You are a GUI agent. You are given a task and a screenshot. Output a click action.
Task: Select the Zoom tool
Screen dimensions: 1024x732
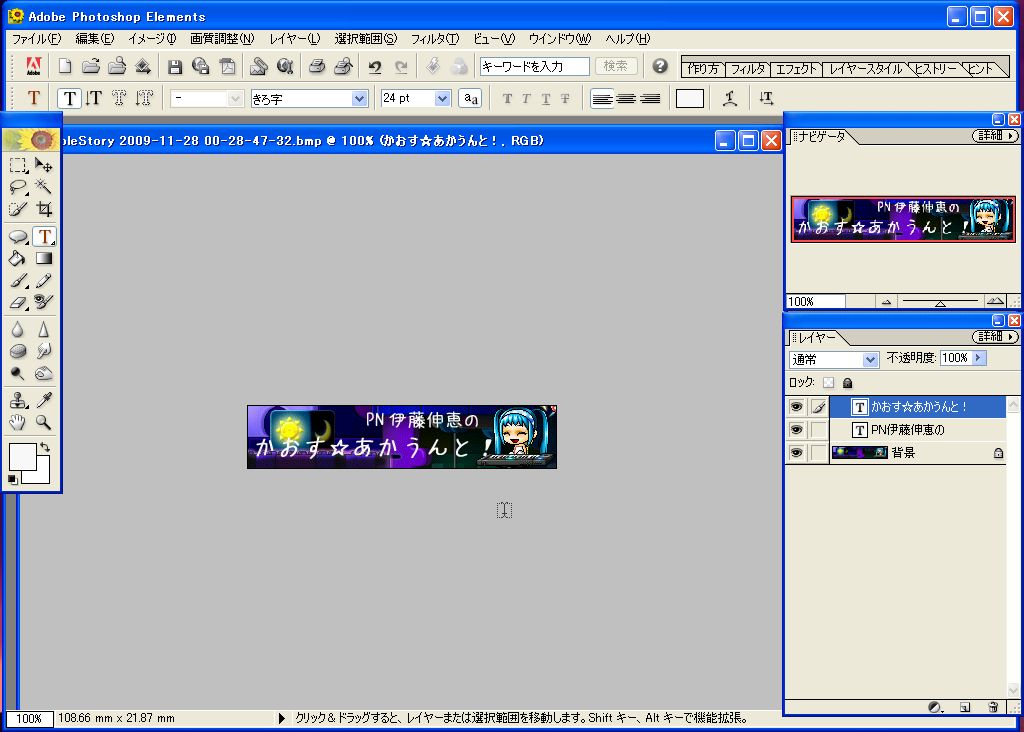pyautogui.click(x=44, y=422)
